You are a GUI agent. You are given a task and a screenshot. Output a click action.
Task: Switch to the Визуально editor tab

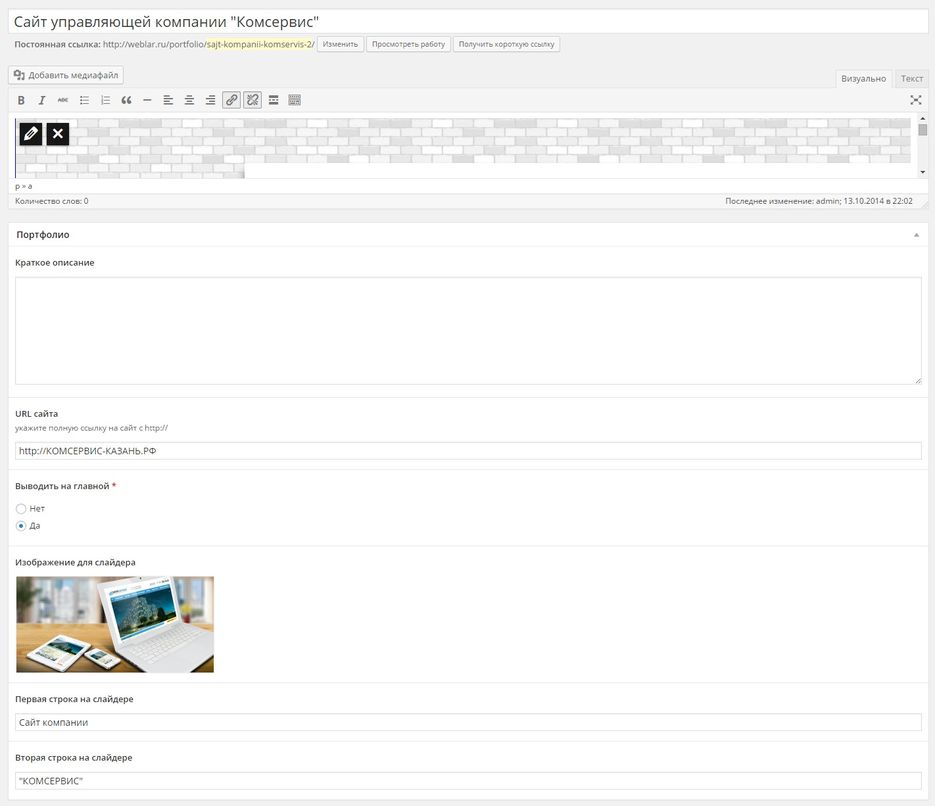pos(863,79)
